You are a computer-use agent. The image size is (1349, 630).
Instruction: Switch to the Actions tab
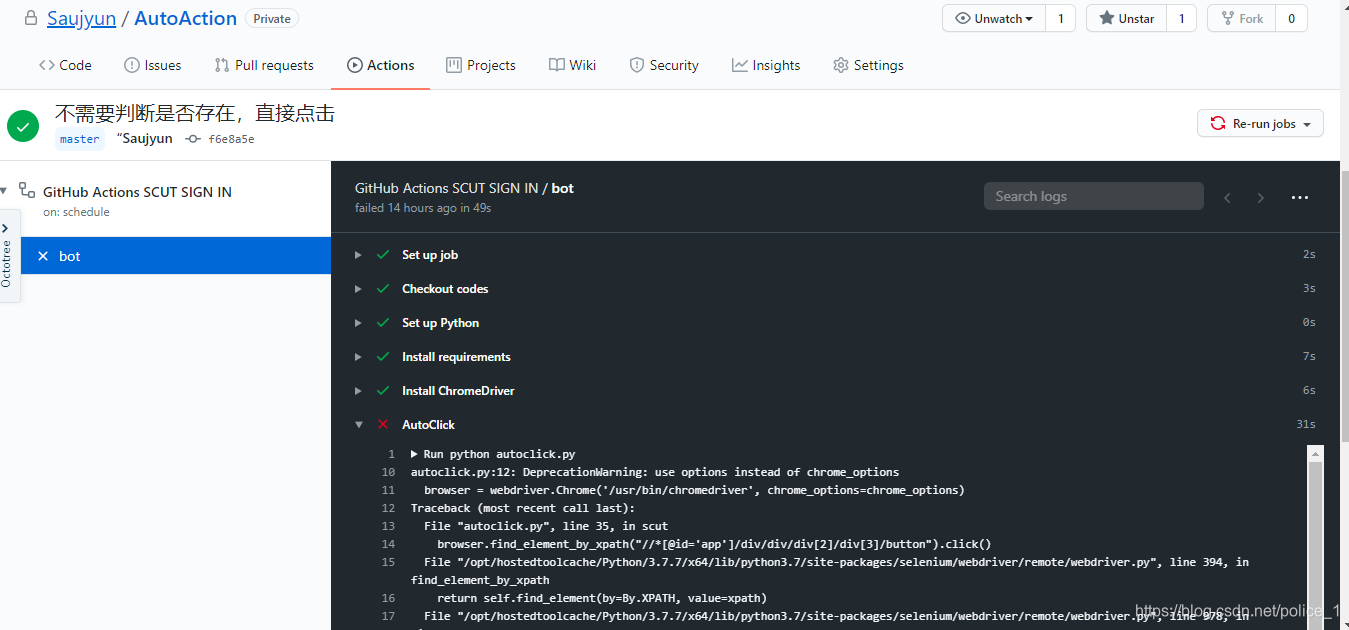click(x=380, y=65)
